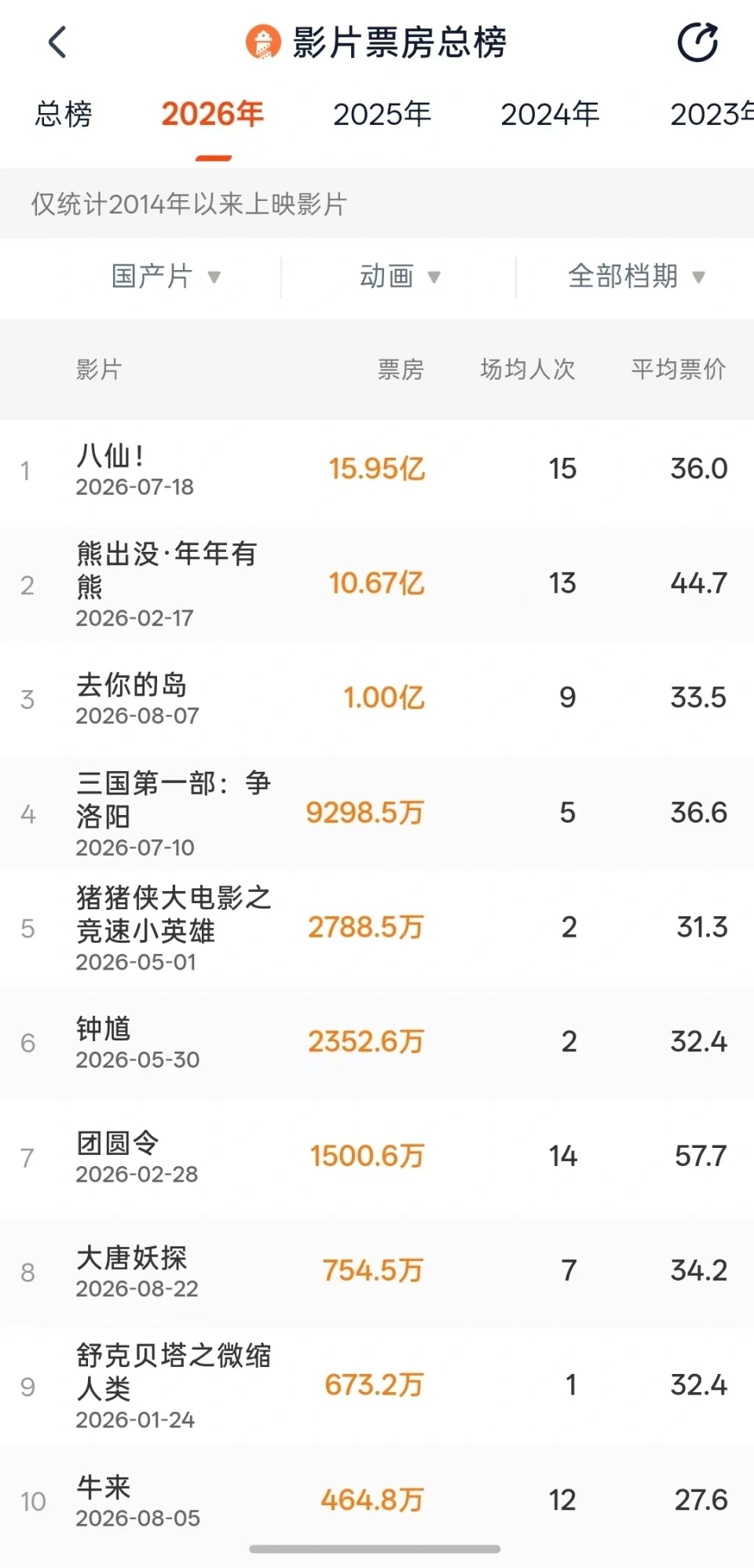Open the 去你的岛 movie row
754x1568 pixels.
(x=377, y=699)
